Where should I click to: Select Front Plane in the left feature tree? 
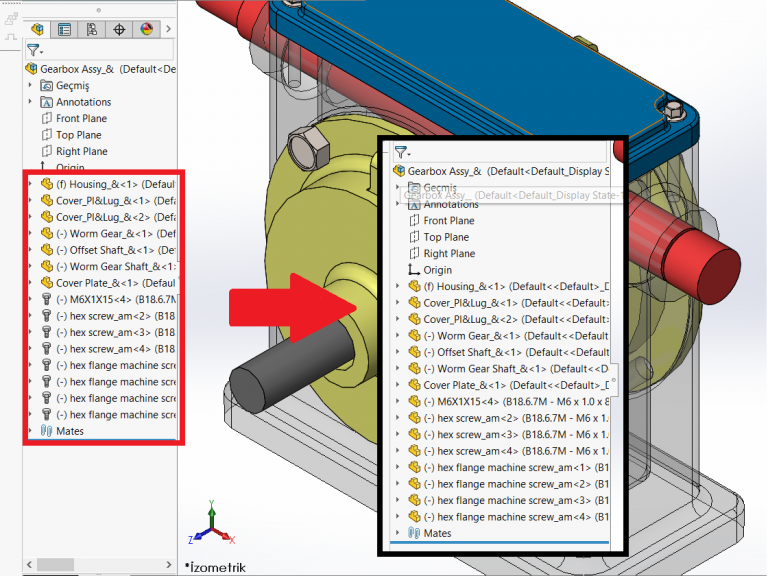pos(80,119)
